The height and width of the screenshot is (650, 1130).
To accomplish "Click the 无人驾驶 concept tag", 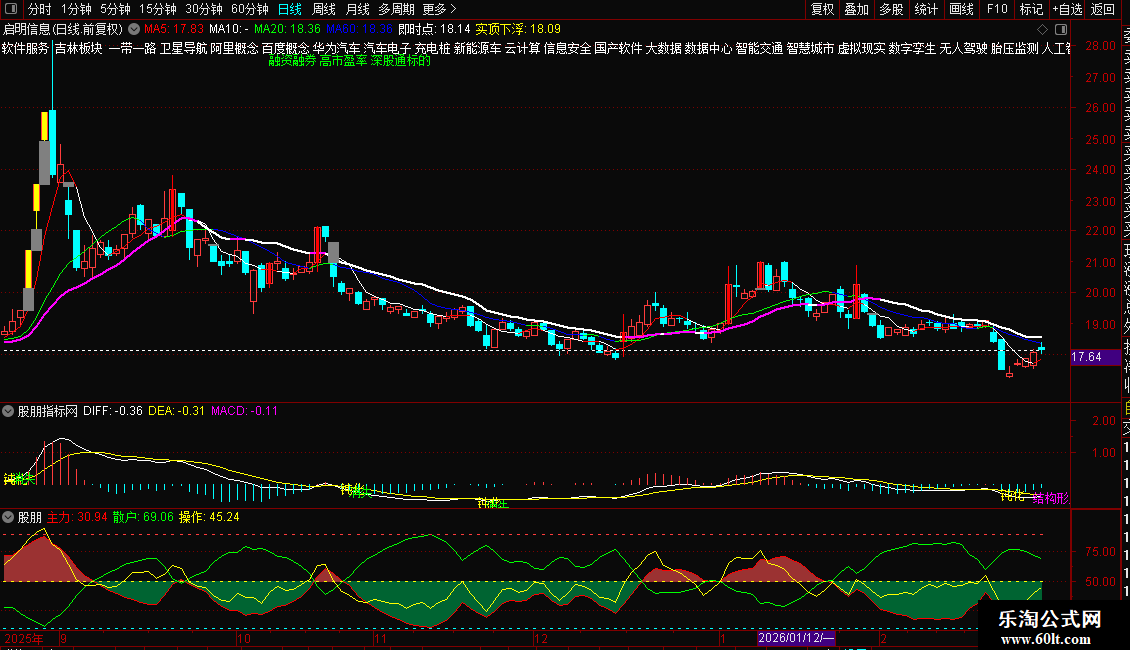I will 964,48.
